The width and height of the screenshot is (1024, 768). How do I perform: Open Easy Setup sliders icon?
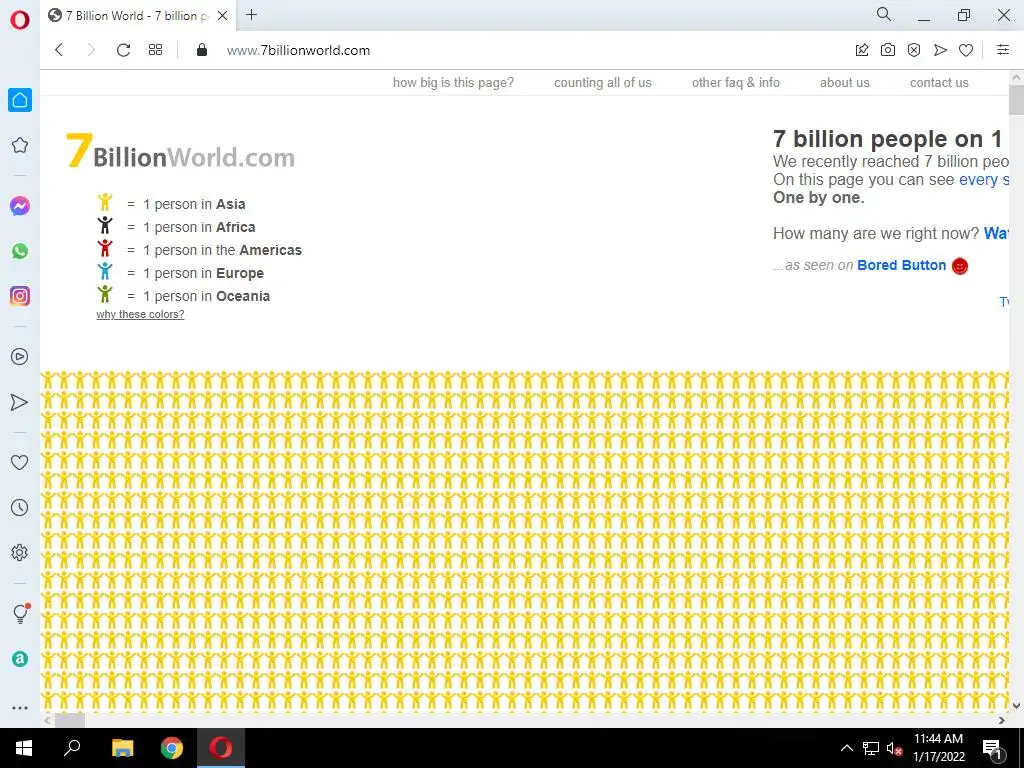pos(1003,50)
